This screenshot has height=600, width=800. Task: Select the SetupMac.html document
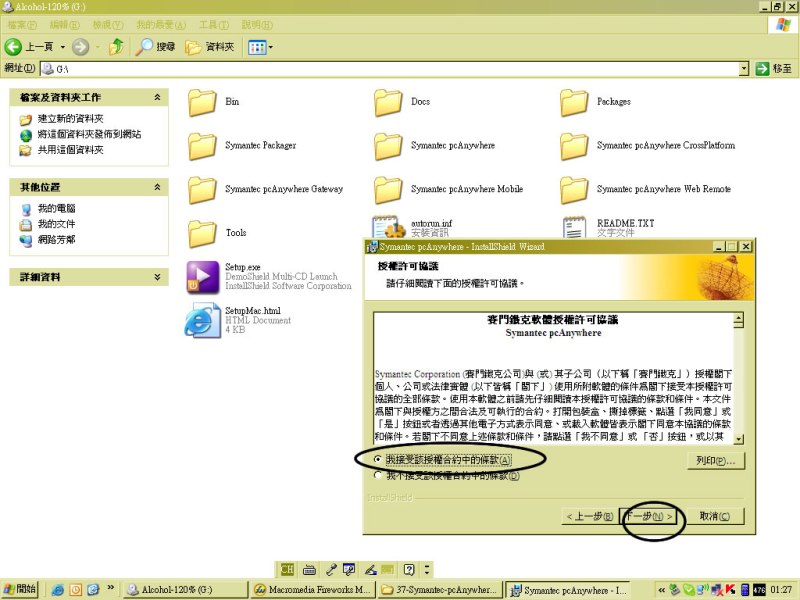tap(238, 320)
